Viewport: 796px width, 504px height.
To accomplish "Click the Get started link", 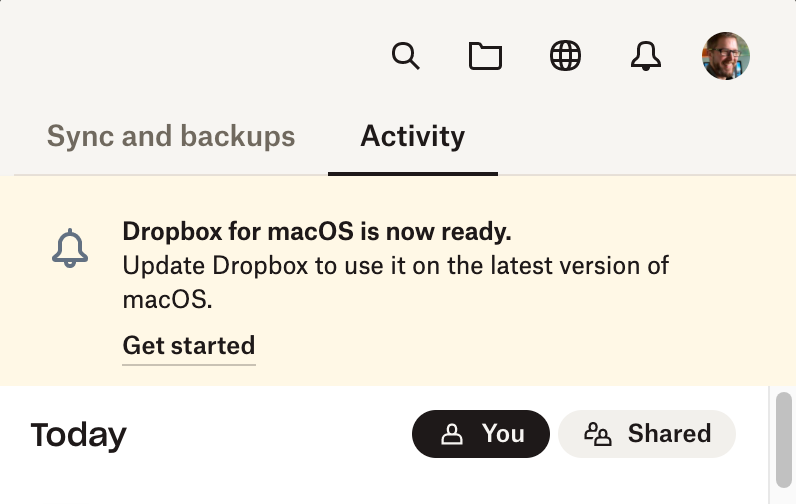I will pos(188,346).
